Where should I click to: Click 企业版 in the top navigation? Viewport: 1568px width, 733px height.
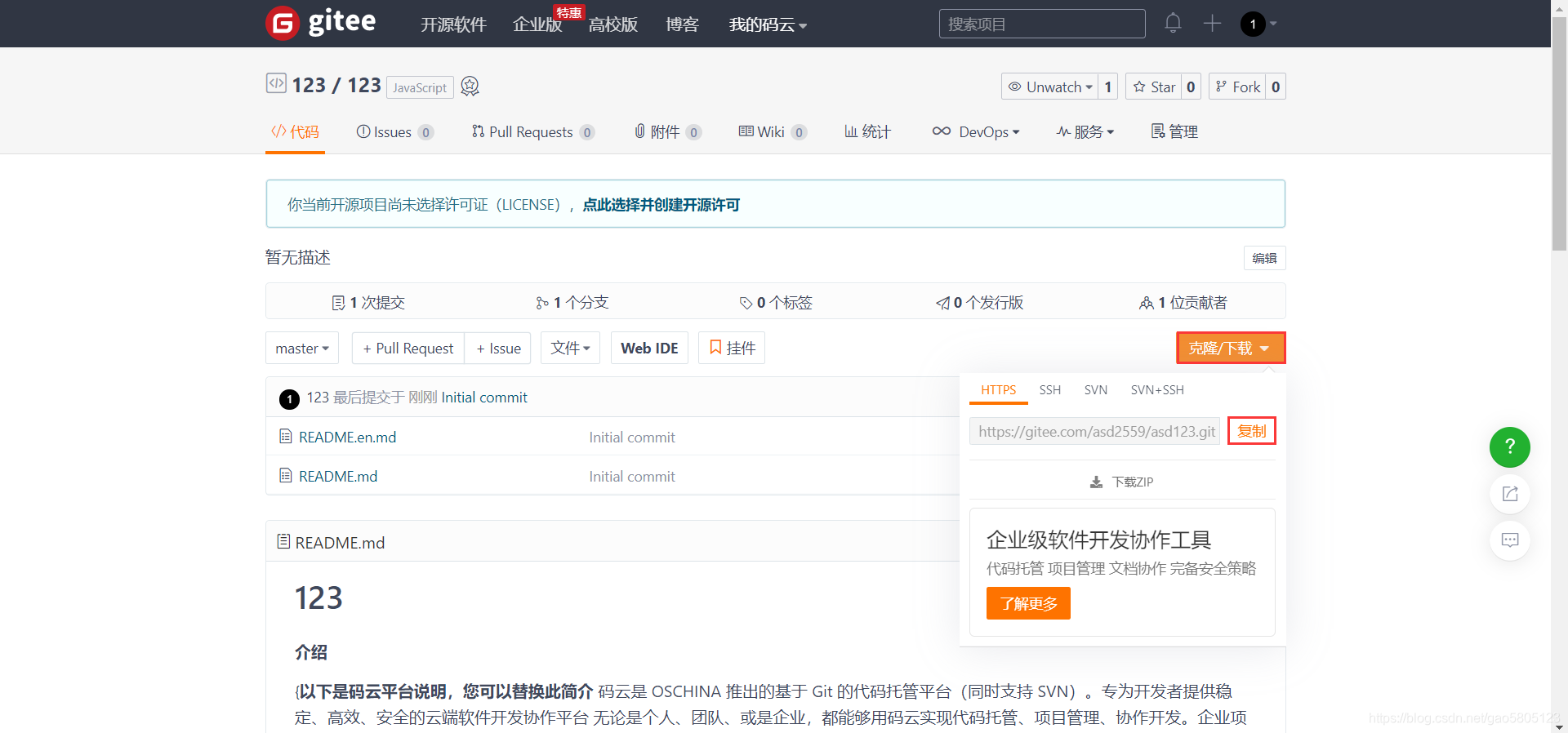pyautogui.click(x=537, y=24)
